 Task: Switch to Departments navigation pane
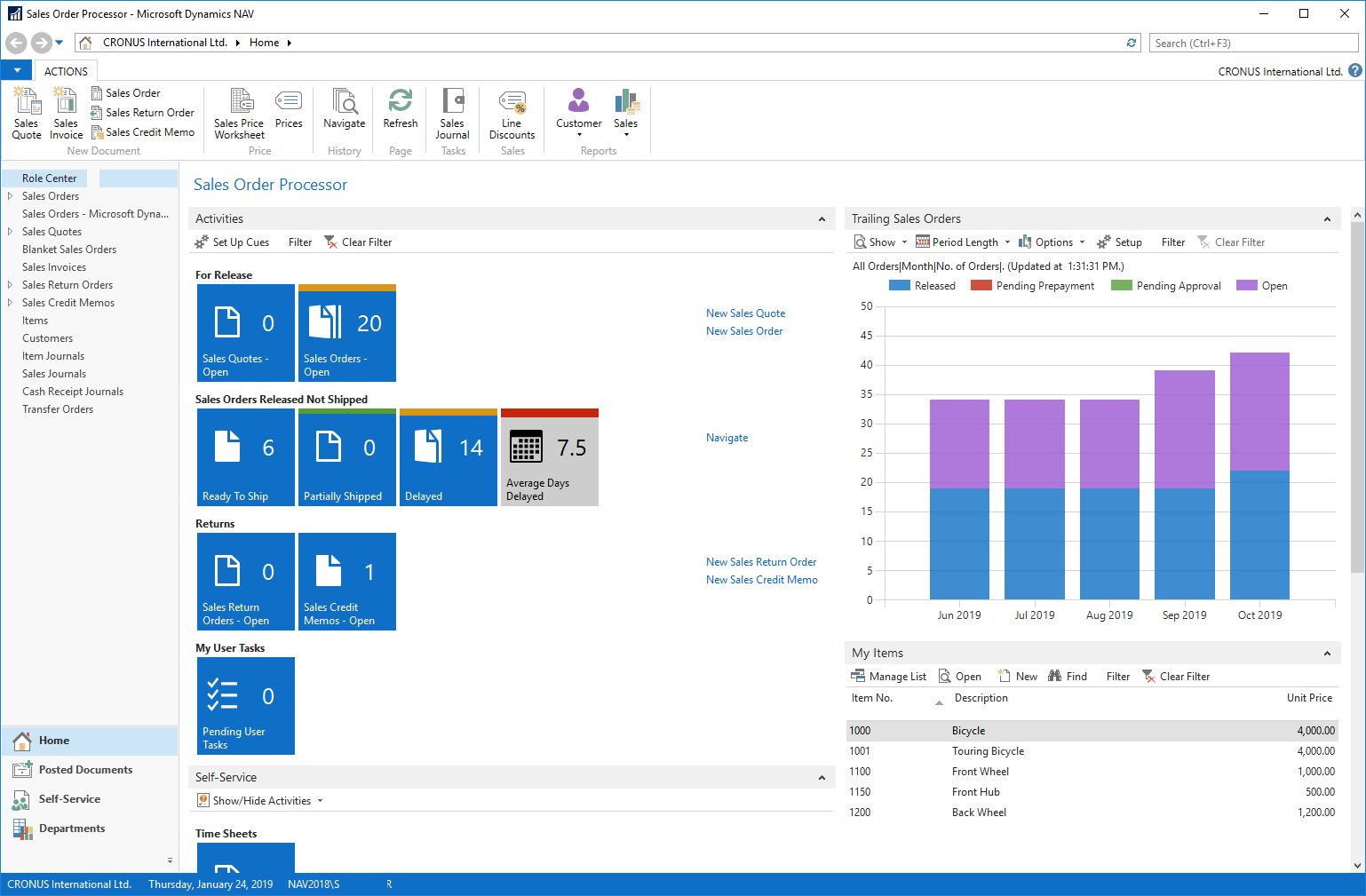pos(89,829)
